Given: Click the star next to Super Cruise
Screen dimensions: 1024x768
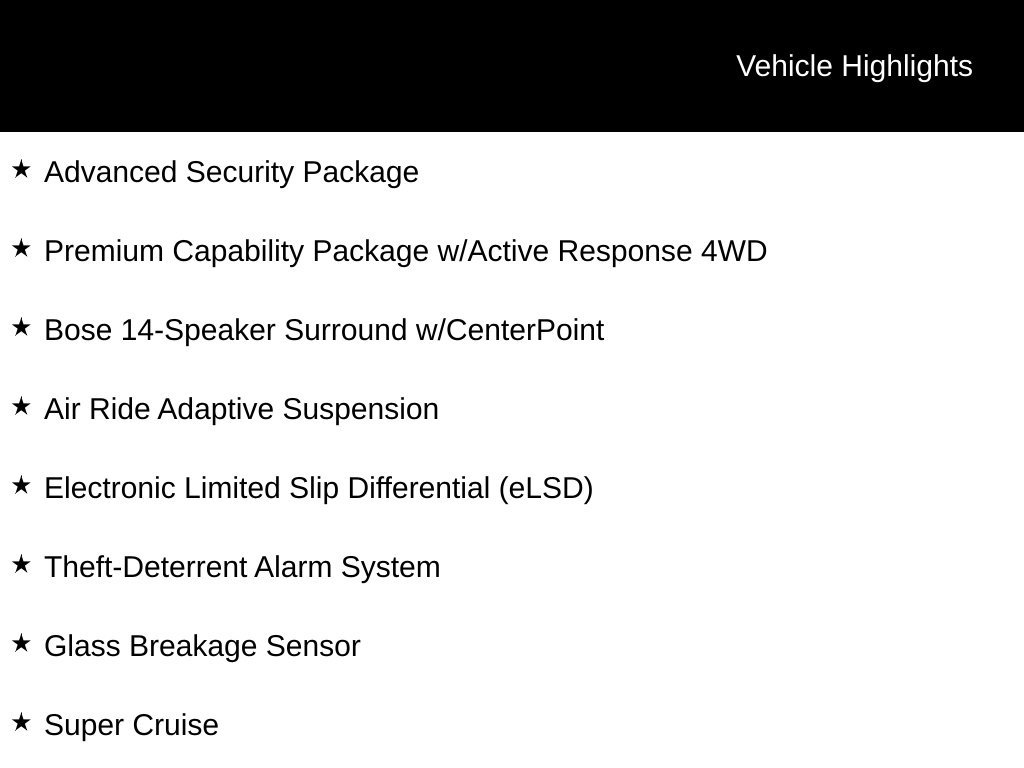Looking at the screenshot, I should pos(21,723).
